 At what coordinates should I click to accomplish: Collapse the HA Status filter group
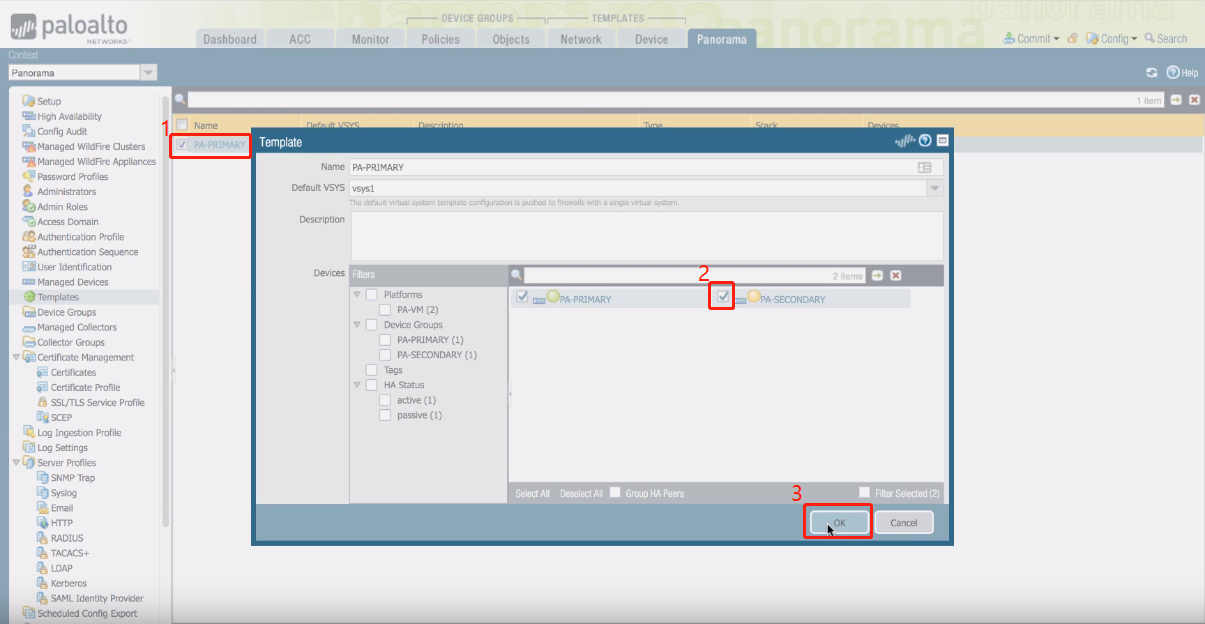(x=357, y=385)
